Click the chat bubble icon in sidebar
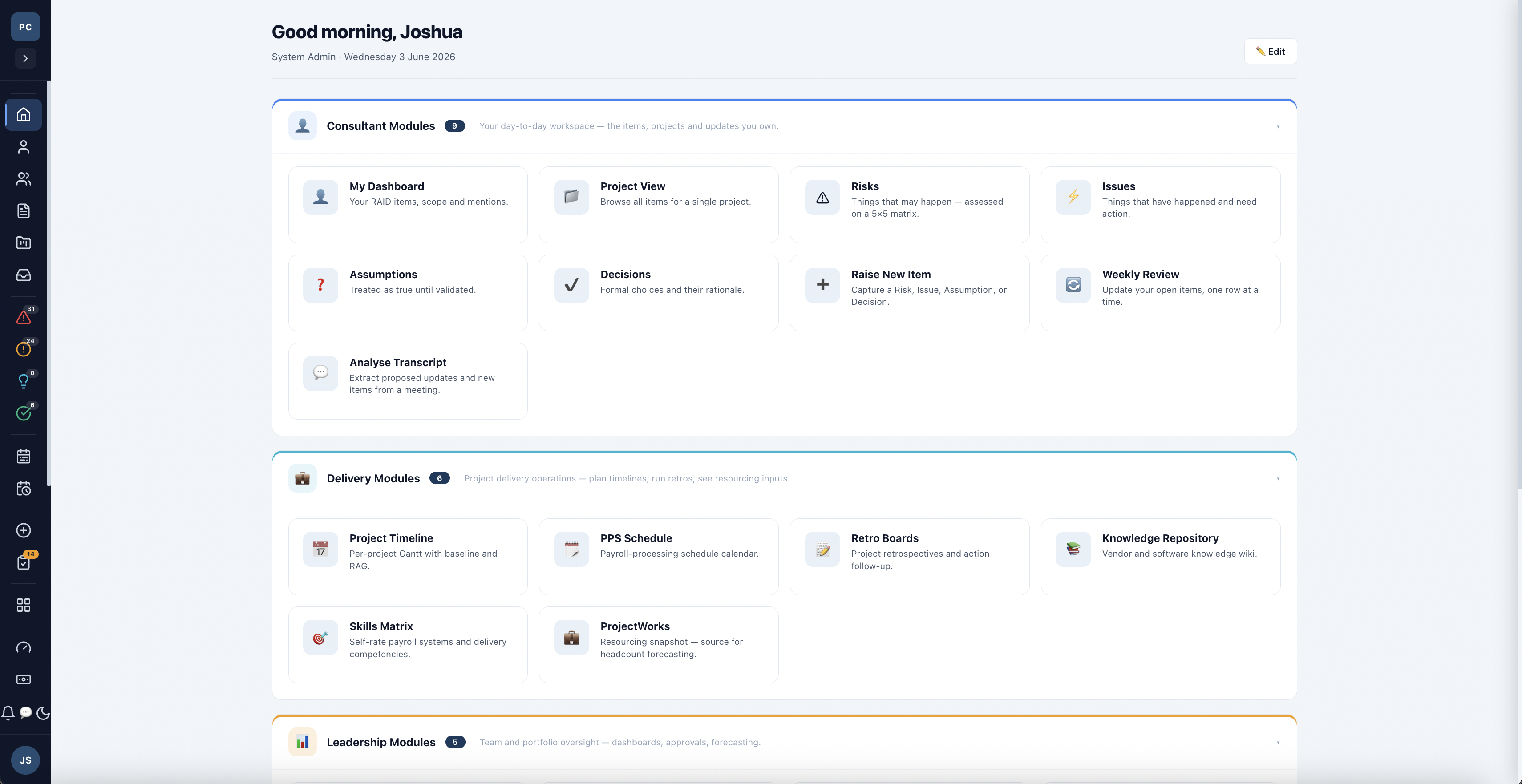1522x784 pixels. [25, 713]
